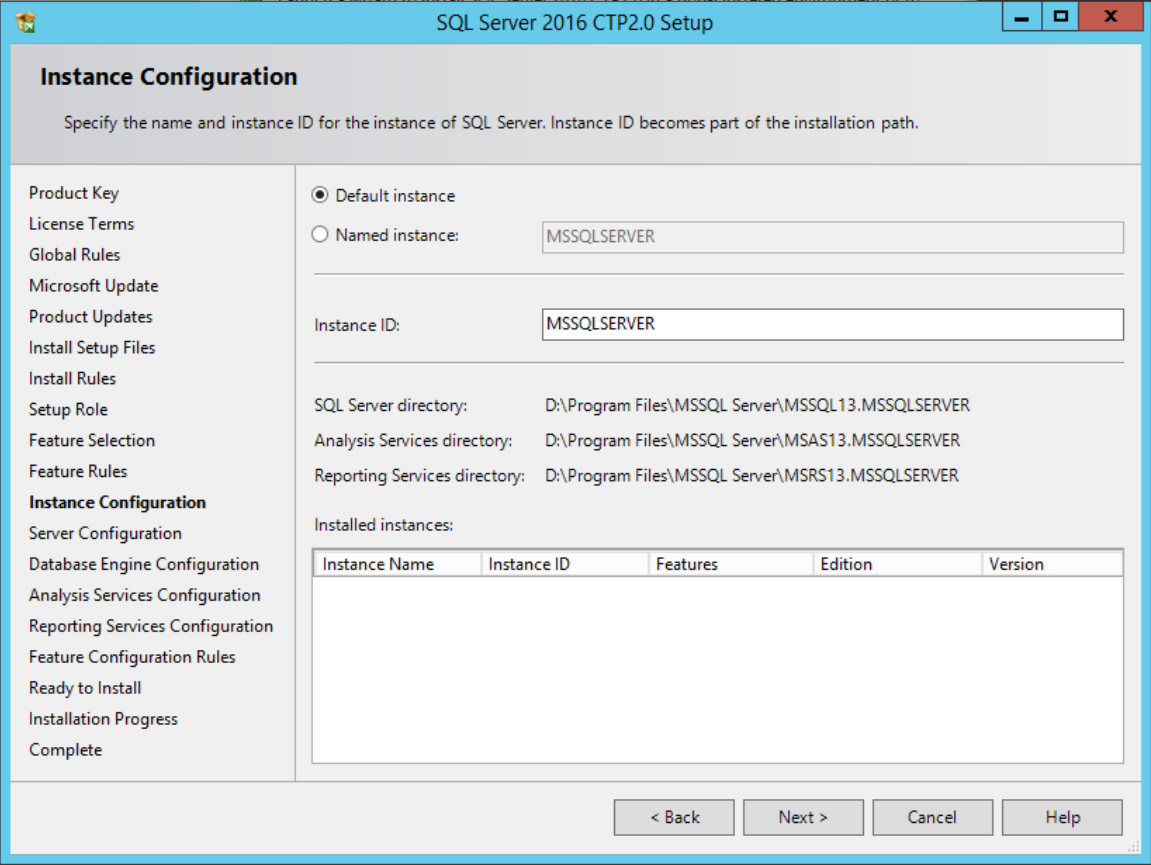Click the SQL Server directory label
Viewport: 1151px width, 865px height.
point(390,405)
